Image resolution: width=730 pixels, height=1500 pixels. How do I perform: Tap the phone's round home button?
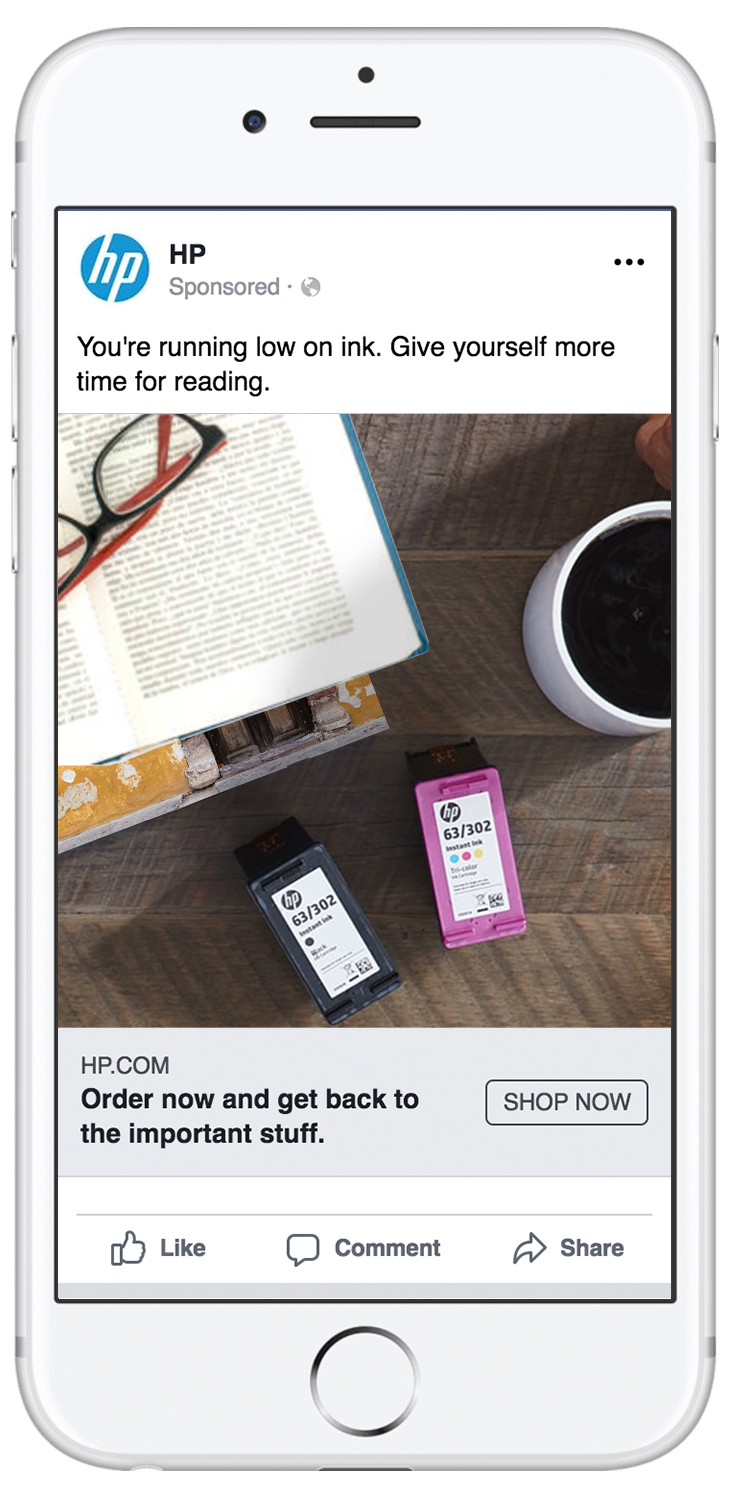pyautogui.click(x=364, y=1381)
